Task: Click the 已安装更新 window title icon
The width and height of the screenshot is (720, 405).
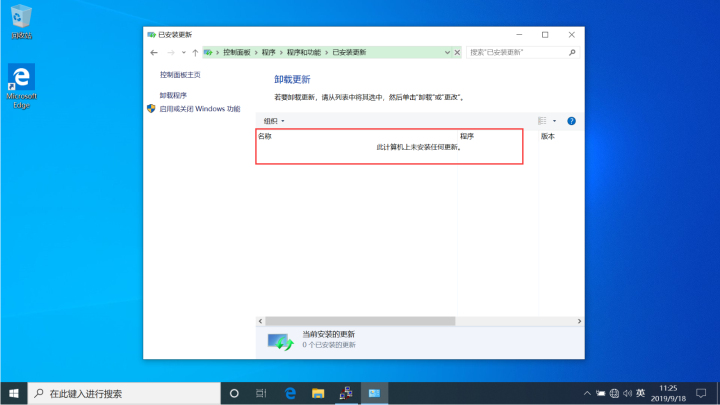Action: pos(152,34)
